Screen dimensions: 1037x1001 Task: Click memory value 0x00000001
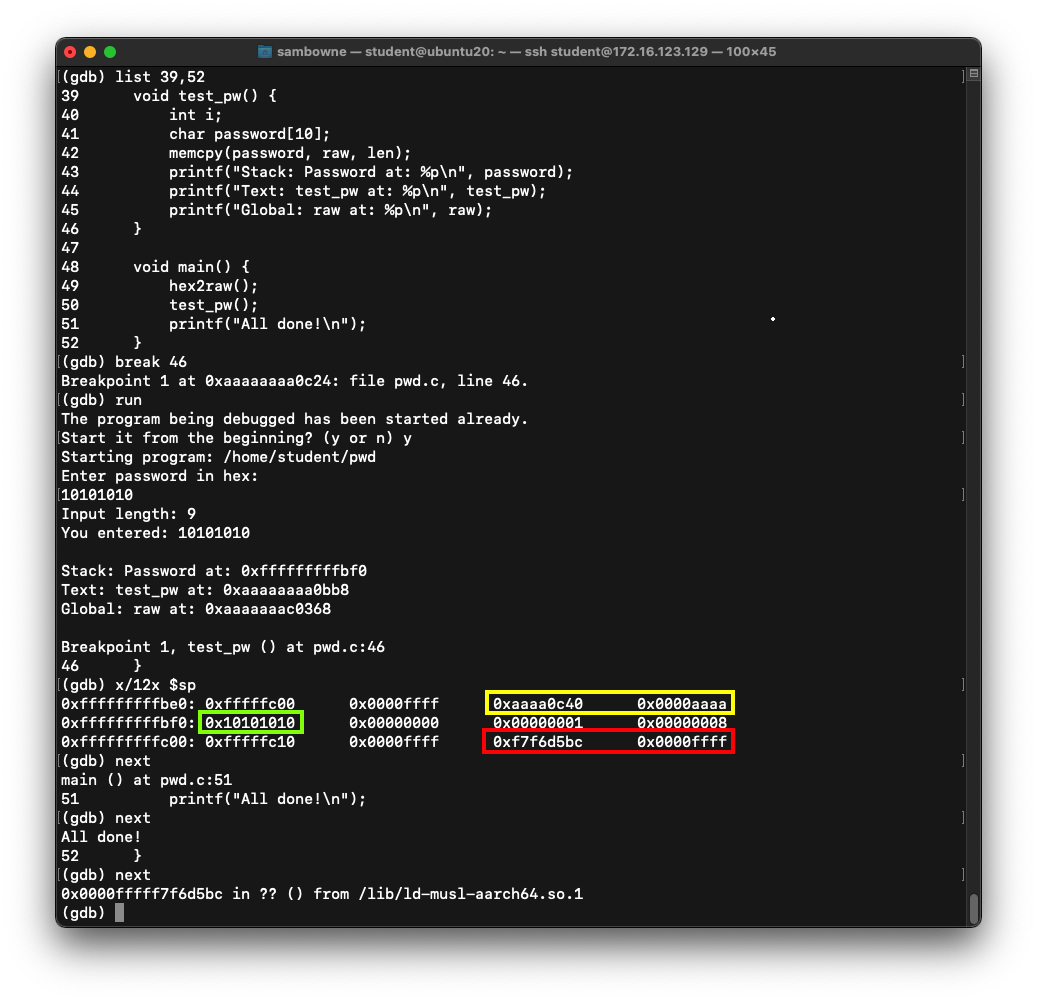(538, 723)
